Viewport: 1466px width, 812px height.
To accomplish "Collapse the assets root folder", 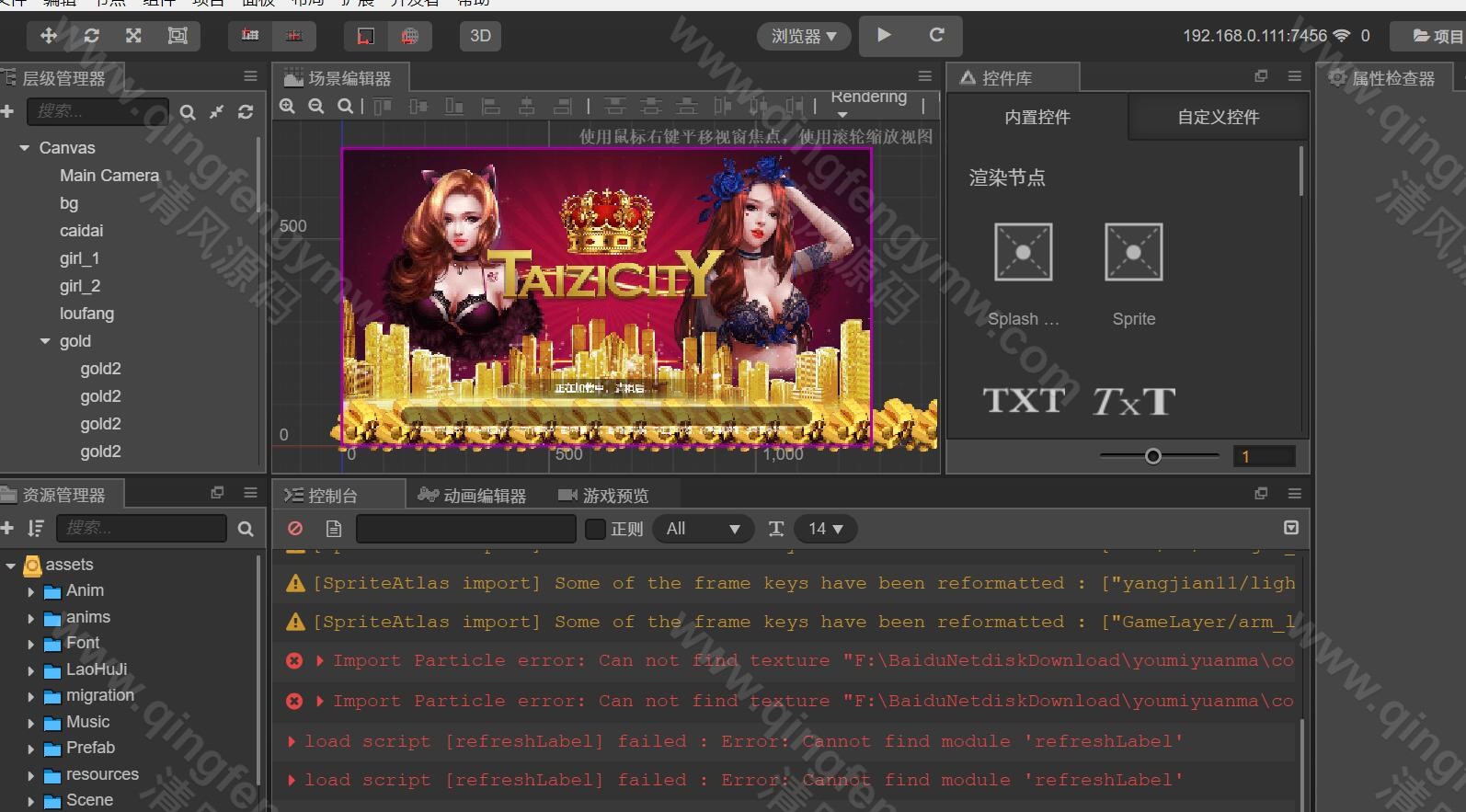I will (11, 566).
